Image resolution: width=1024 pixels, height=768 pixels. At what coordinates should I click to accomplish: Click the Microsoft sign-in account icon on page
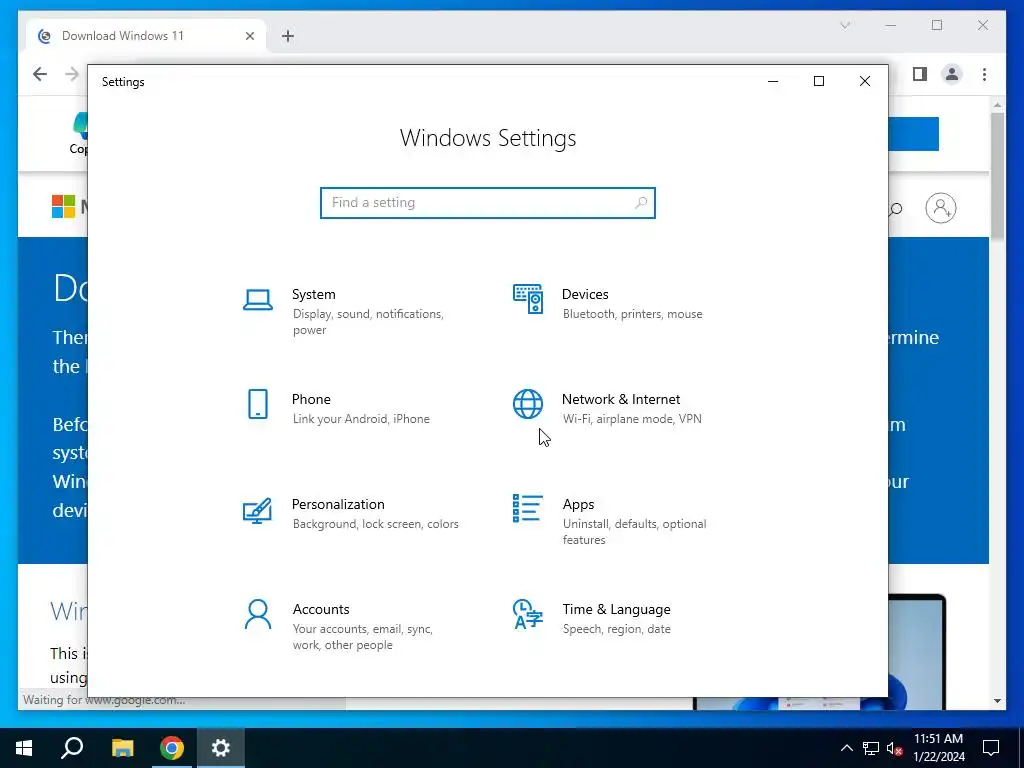coord(941,208)
